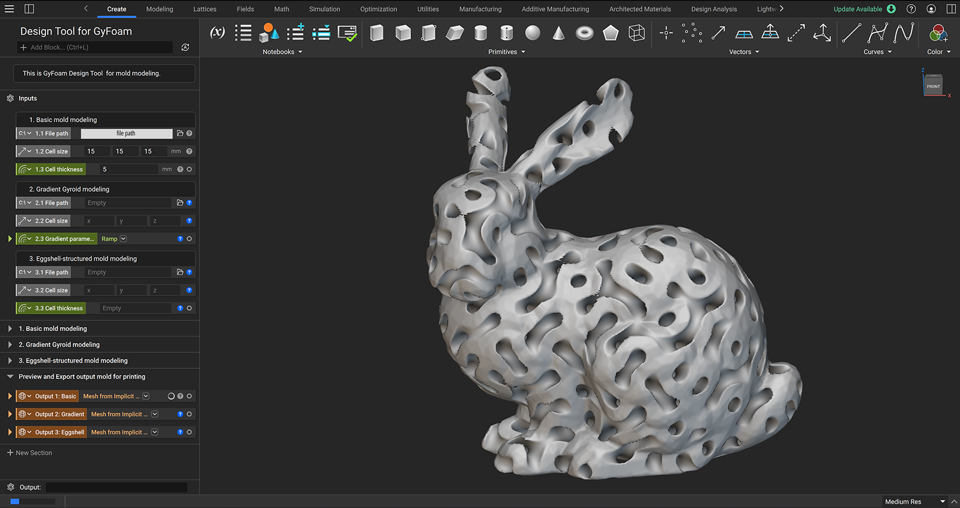Open Medium Res resolution dropdown
The height and width of the screenshot is (508, 960).
(x=915, y=502)
